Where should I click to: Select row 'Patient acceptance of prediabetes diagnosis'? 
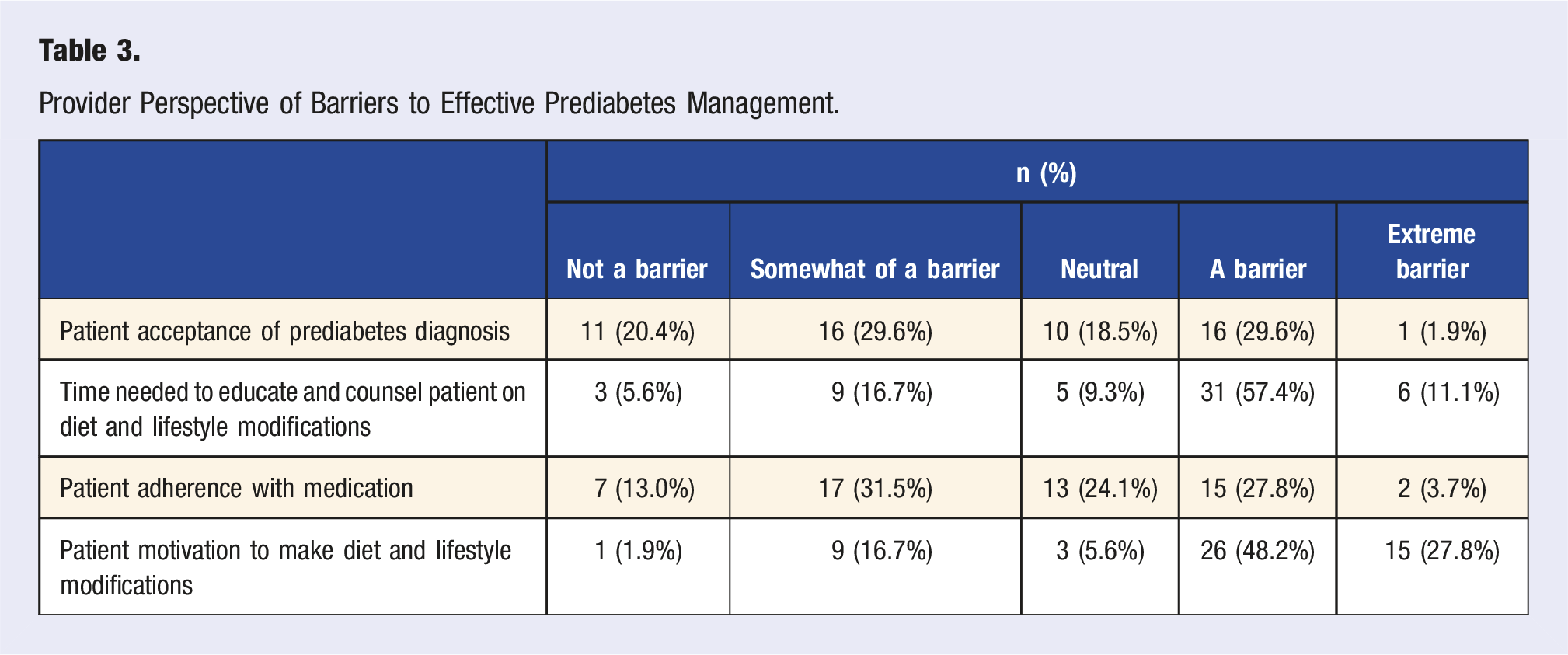coord(783,329)
